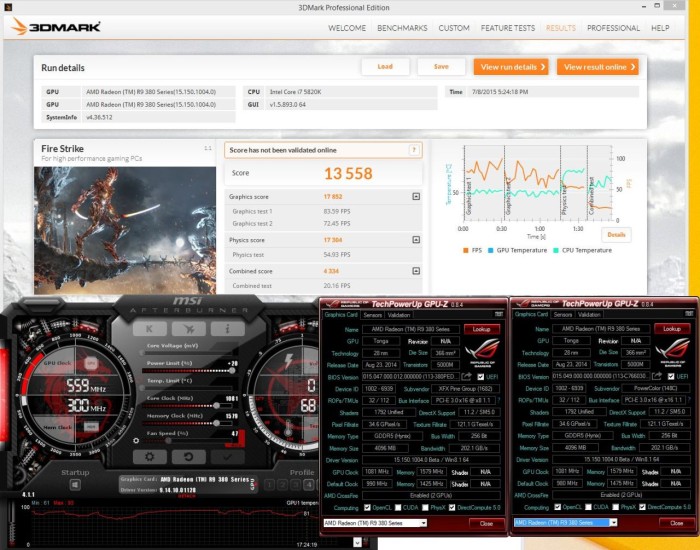Toggle CUDA checkbox in the PowerColor GPU-Z window
This screenshot has width=700, height=550.
(588, 507)
